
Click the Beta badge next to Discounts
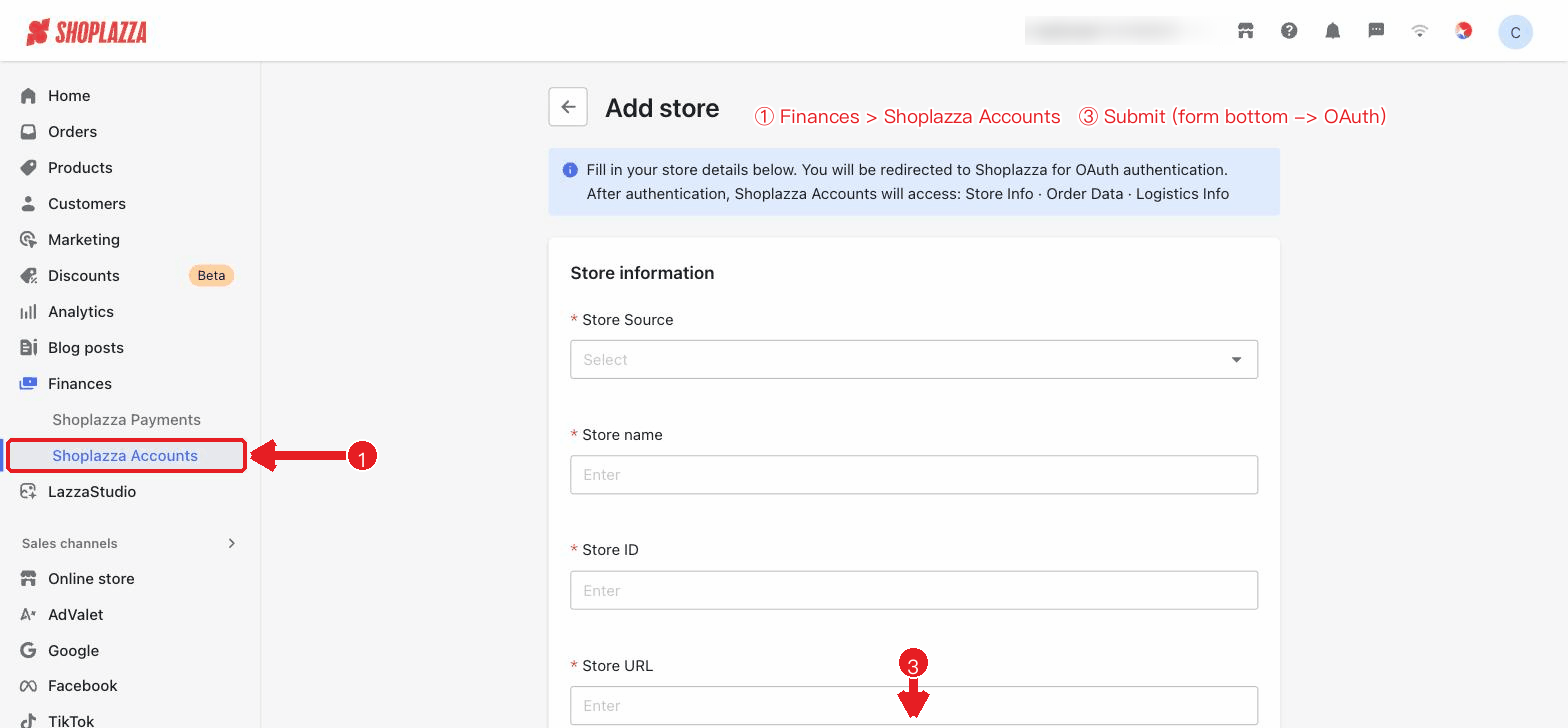point(211,276)
